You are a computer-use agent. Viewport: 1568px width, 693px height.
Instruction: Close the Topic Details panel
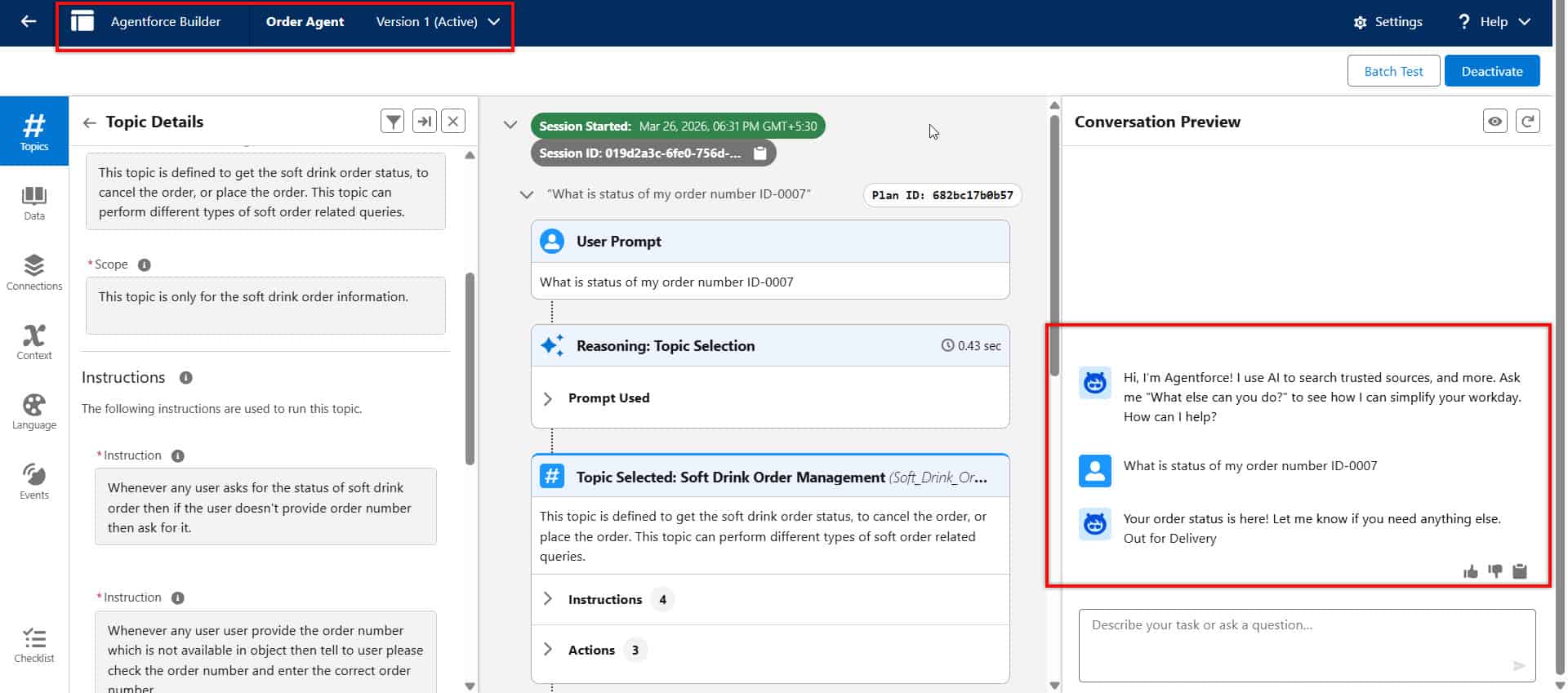[x=453, y=122]
